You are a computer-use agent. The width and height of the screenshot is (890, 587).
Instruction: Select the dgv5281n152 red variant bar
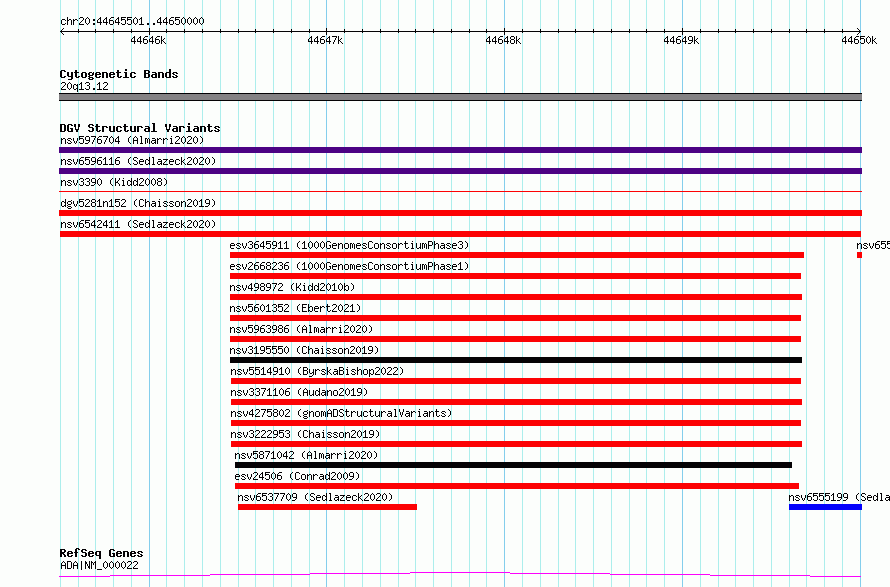point(460,213)
